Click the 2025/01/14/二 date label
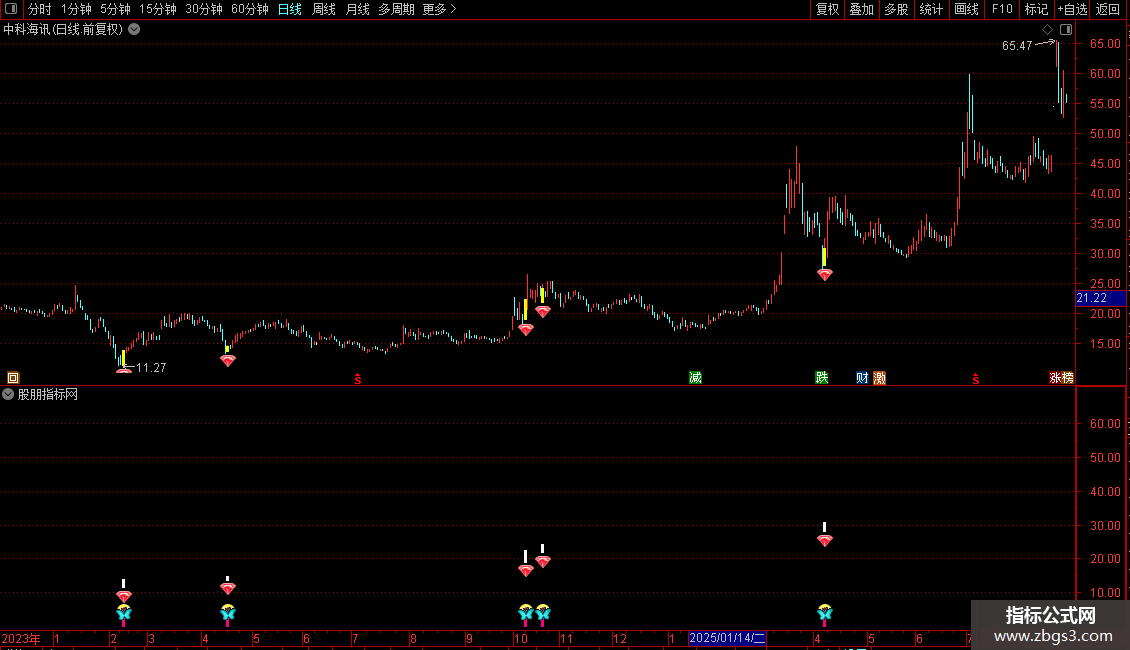The width and height of the screenshot is (1130, 650). (x=727, y=638)
